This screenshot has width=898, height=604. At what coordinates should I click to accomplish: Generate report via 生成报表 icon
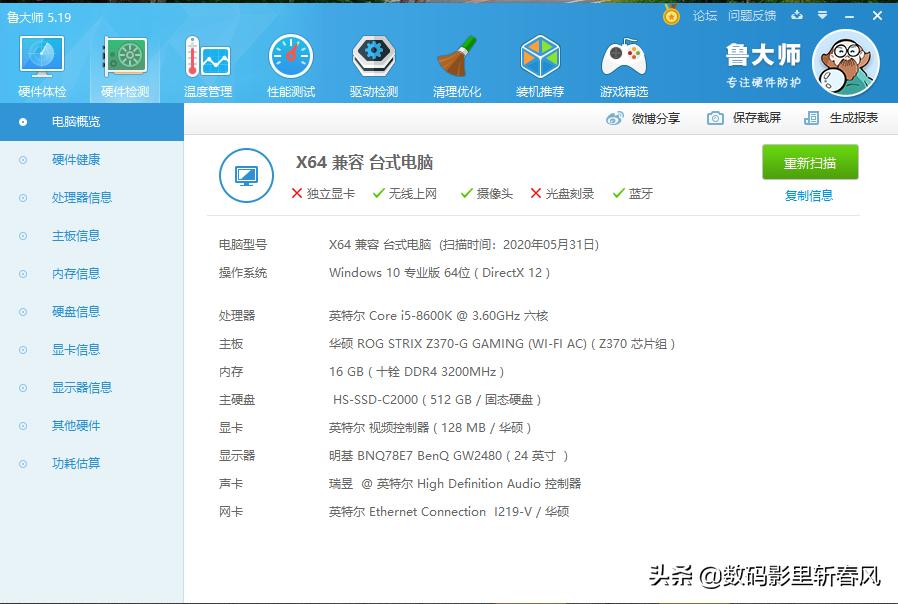coord(840,117)
